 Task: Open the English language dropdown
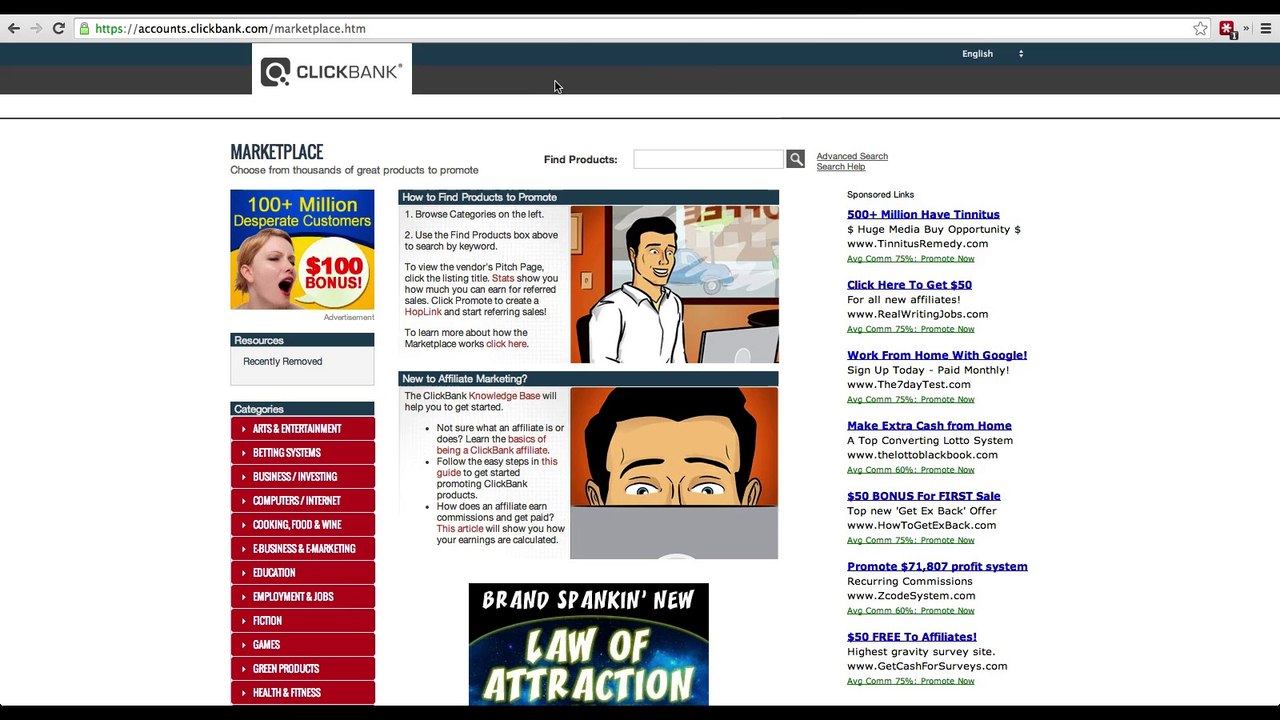tap(992, 53)
